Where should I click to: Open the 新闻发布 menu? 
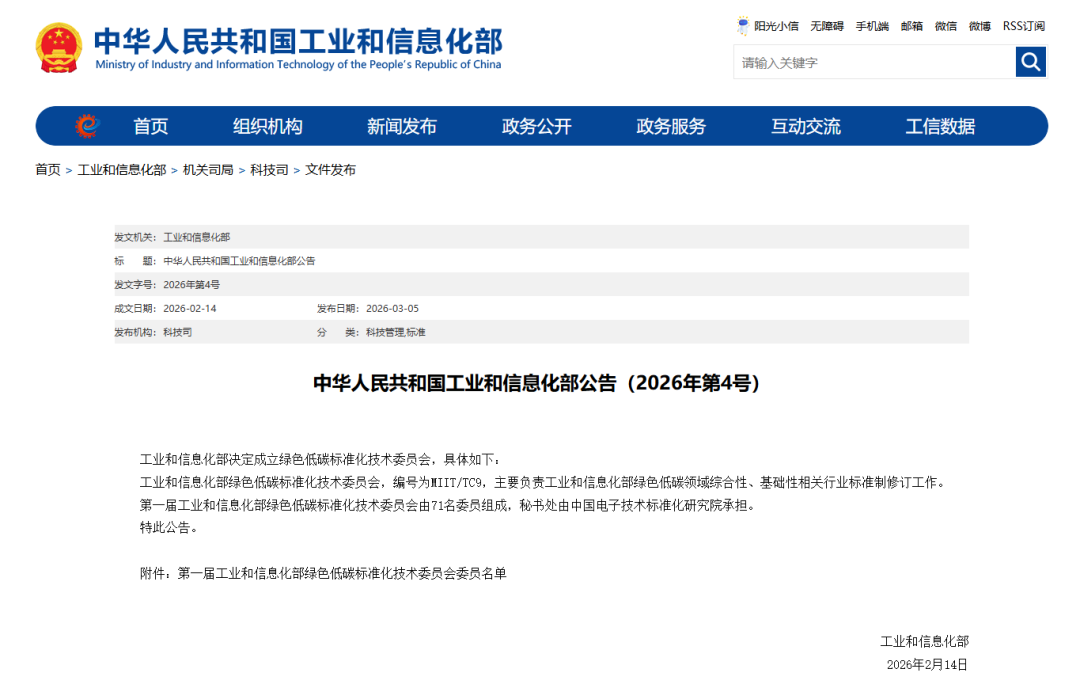pos(402,126)
